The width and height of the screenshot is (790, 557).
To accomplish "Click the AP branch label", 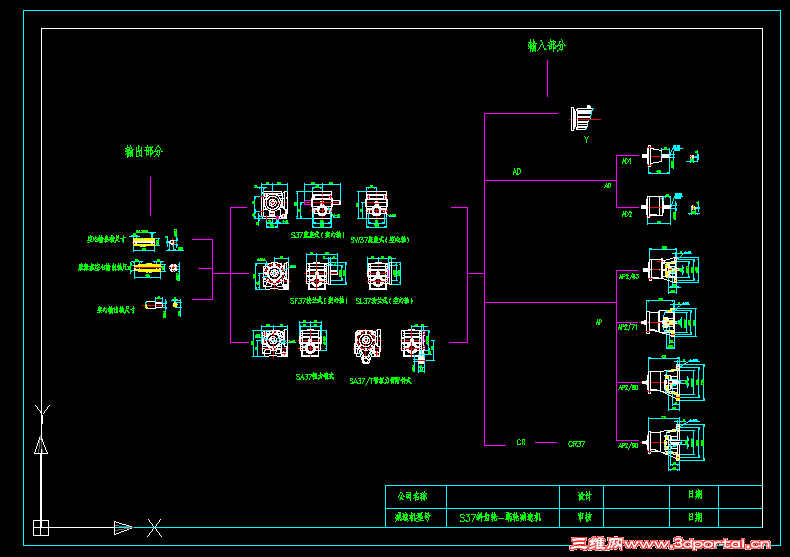I will coord(599,322).
